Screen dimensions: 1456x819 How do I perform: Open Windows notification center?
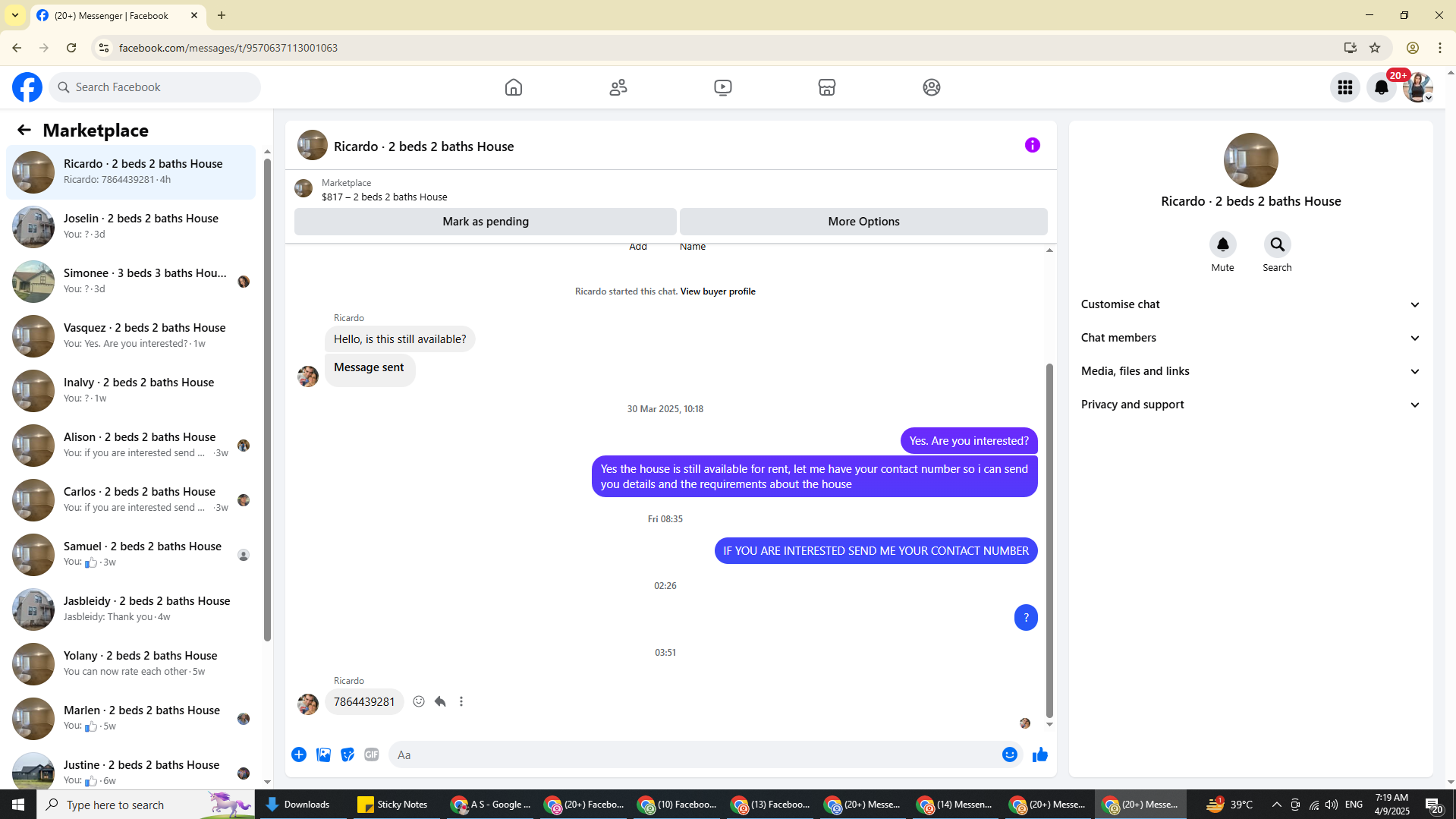1433,805
